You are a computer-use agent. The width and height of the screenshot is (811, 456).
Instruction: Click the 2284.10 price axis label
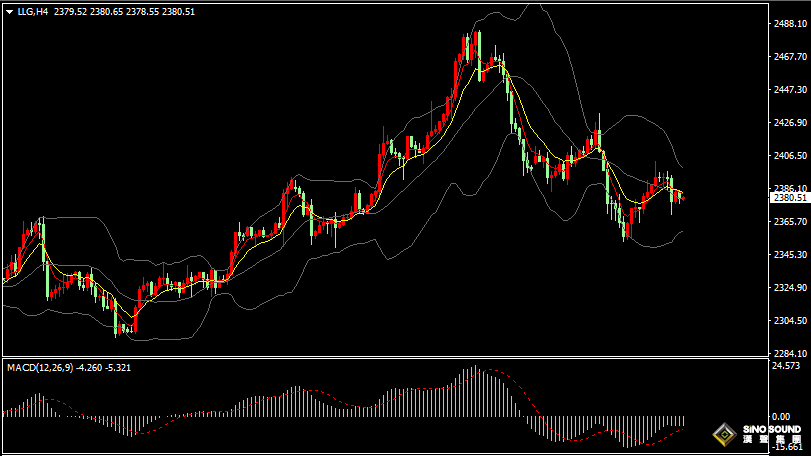click(789, 353)
